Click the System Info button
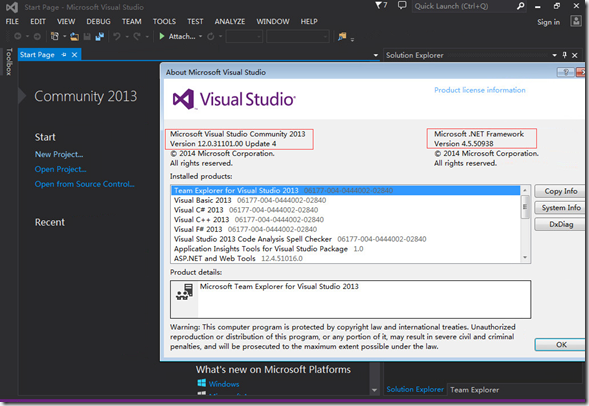 [x=560, y=208]
